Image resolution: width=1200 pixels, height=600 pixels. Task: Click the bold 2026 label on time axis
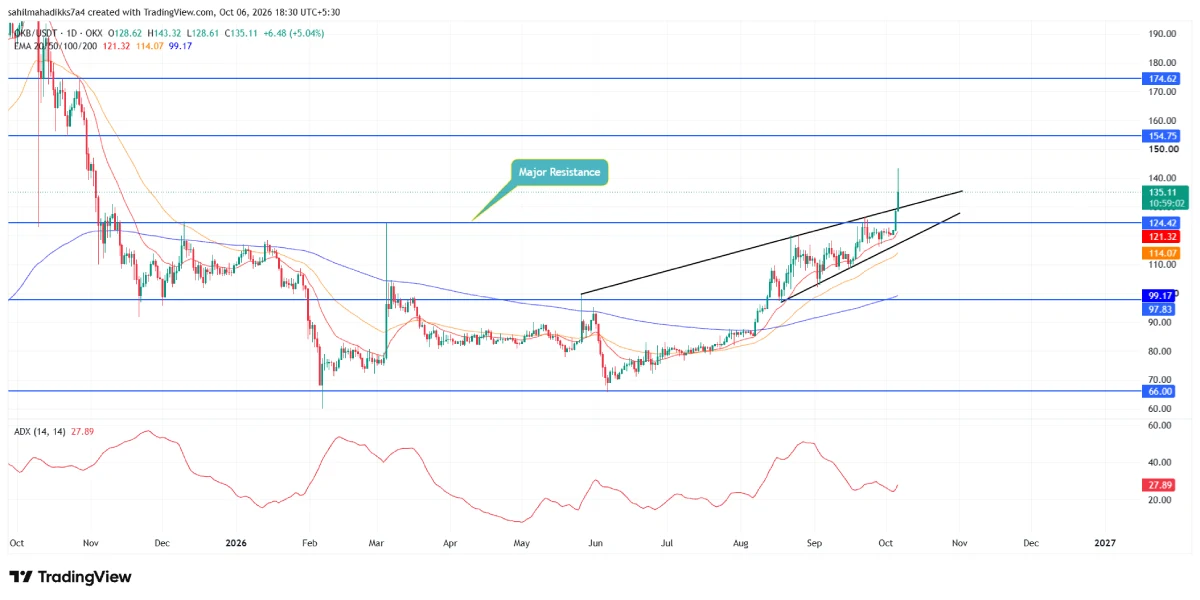click(x=236, y=543)
